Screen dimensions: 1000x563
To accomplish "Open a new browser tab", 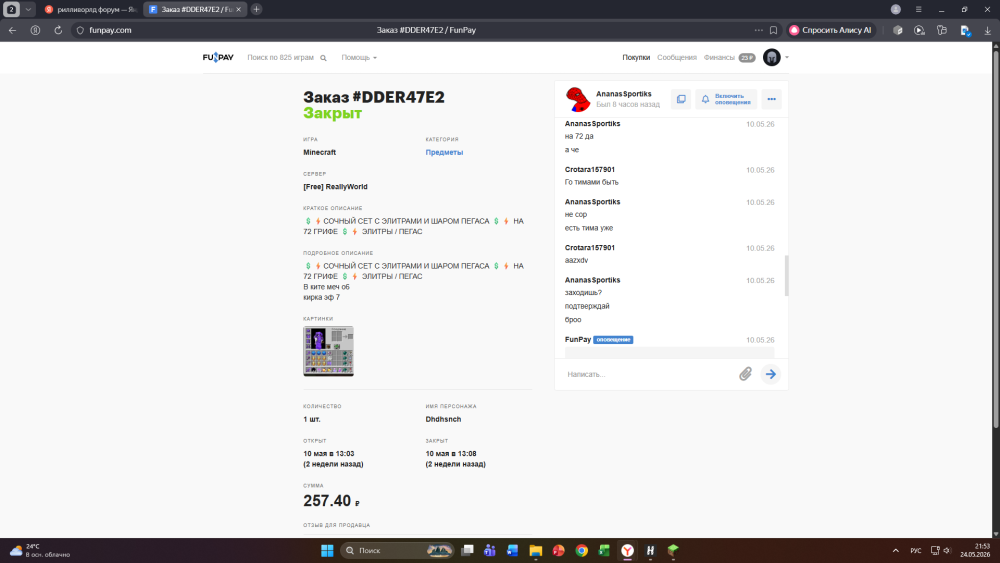I will tap(256, 9).
